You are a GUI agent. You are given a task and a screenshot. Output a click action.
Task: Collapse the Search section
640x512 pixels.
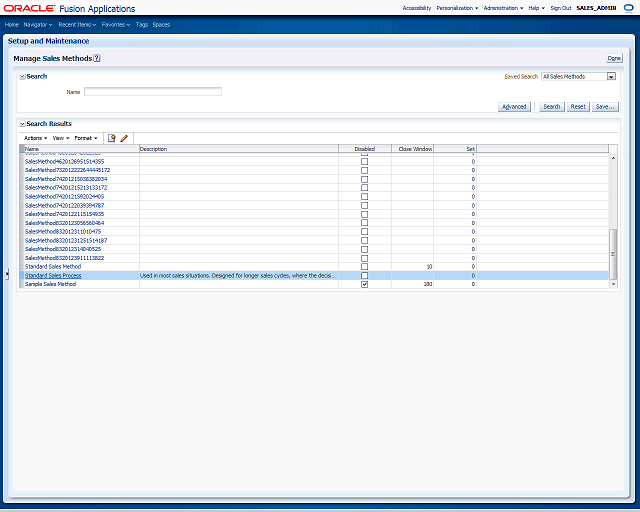[x=22, y=77]
